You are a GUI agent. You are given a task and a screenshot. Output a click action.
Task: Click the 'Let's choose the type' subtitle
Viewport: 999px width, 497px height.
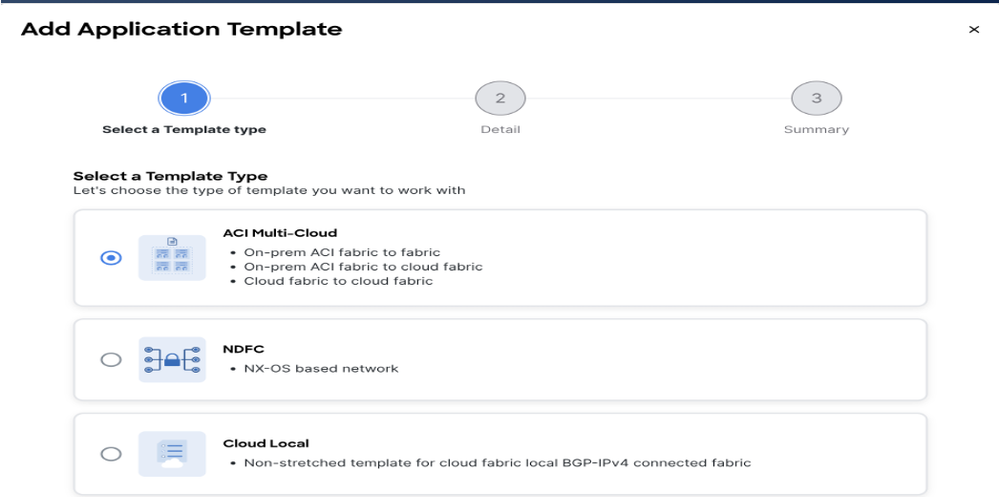click(270, 190)
